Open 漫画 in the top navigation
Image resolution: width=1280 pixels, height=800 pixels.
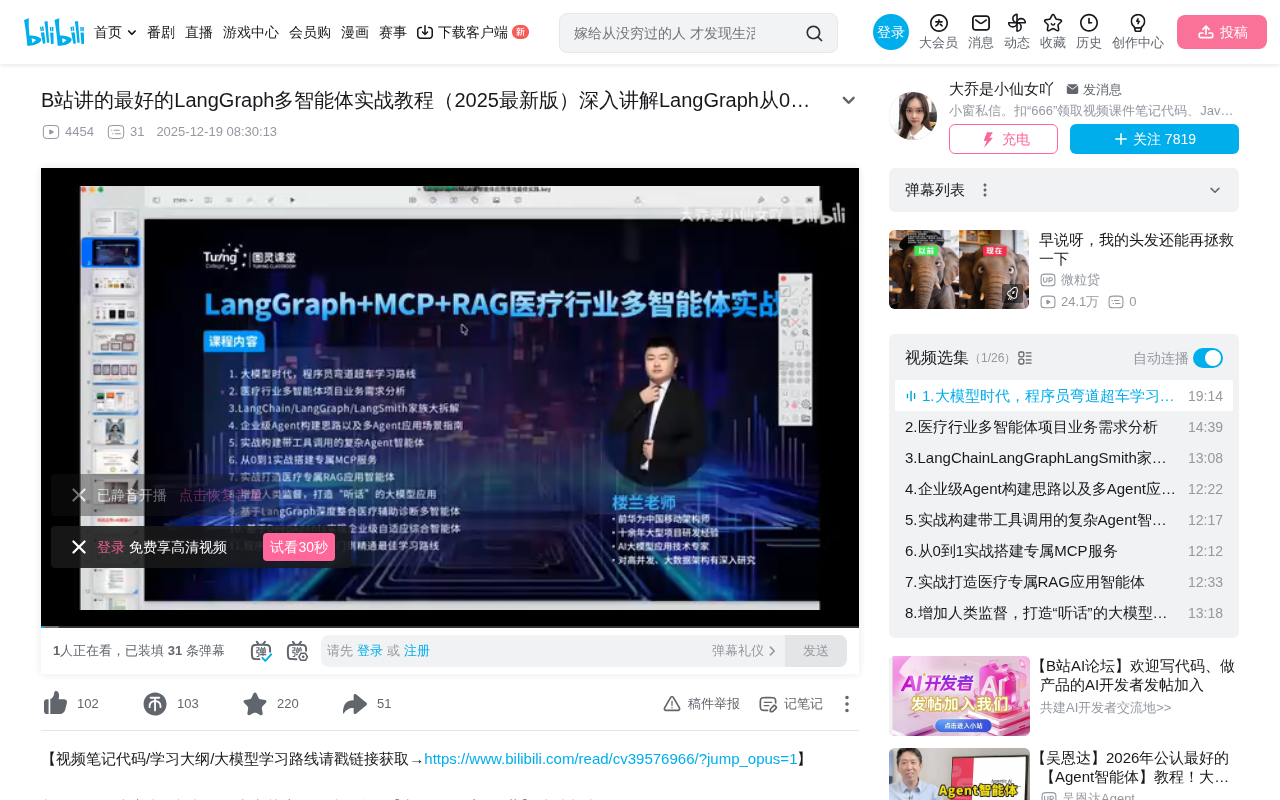click(x=355, y=32)
